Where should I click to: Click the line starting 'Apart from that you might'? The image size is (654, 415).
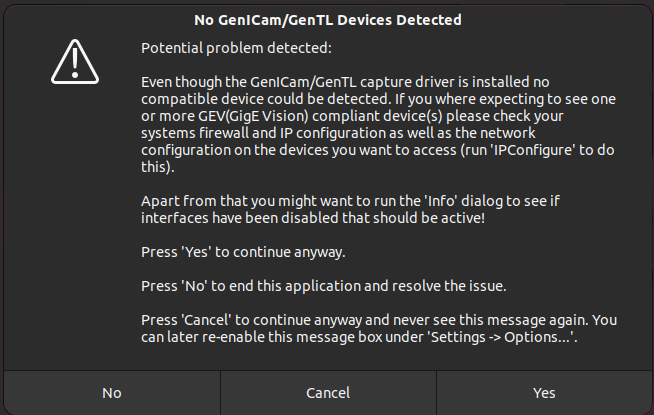click(x=350, y=201)
